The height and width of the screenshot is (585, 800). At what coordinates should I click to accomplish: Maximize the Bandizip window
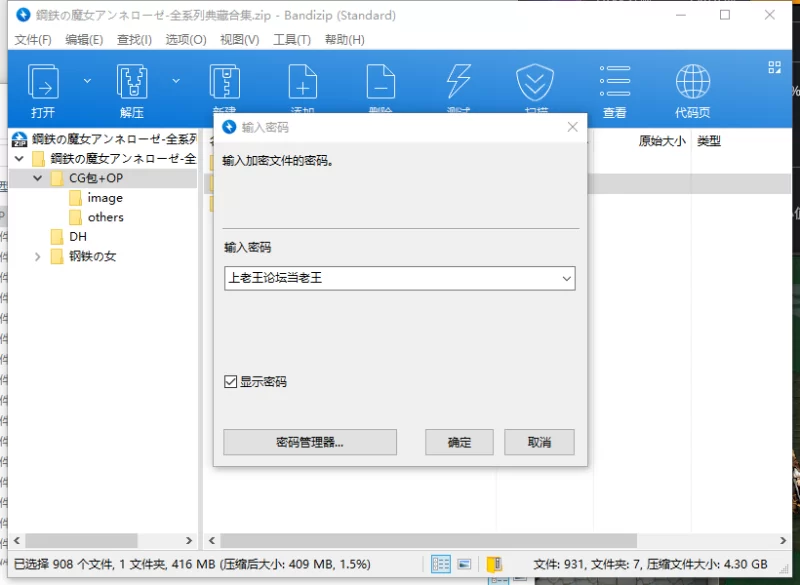tap(724, 15)
